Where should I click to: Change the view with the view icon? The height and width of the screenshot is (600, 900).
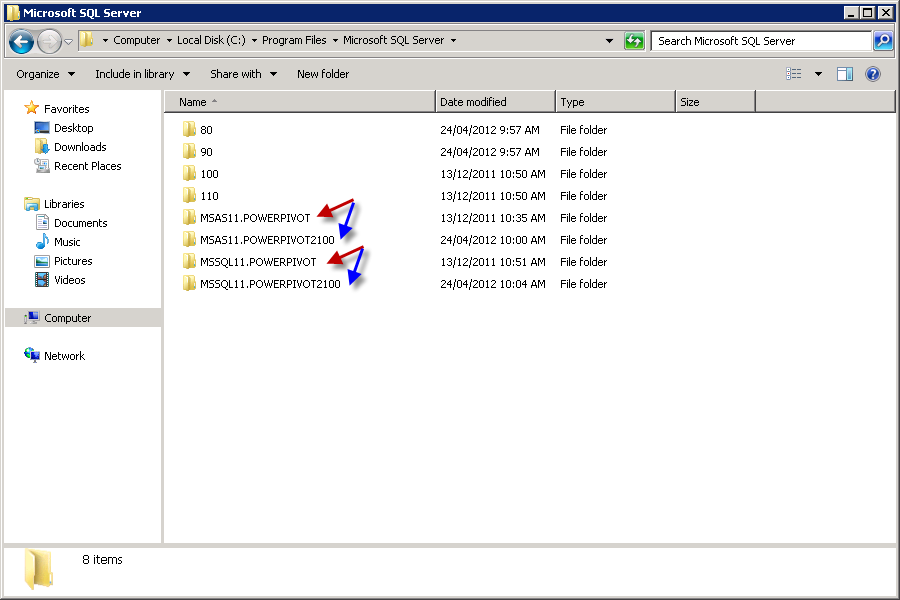click(794, 74)
